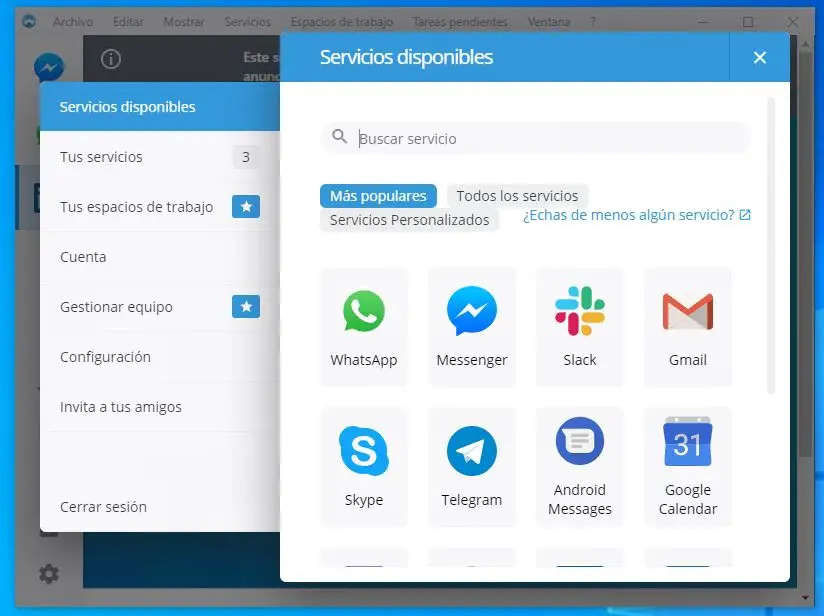Click the main window scrollbar down arrow

click(x=805, y=597)
